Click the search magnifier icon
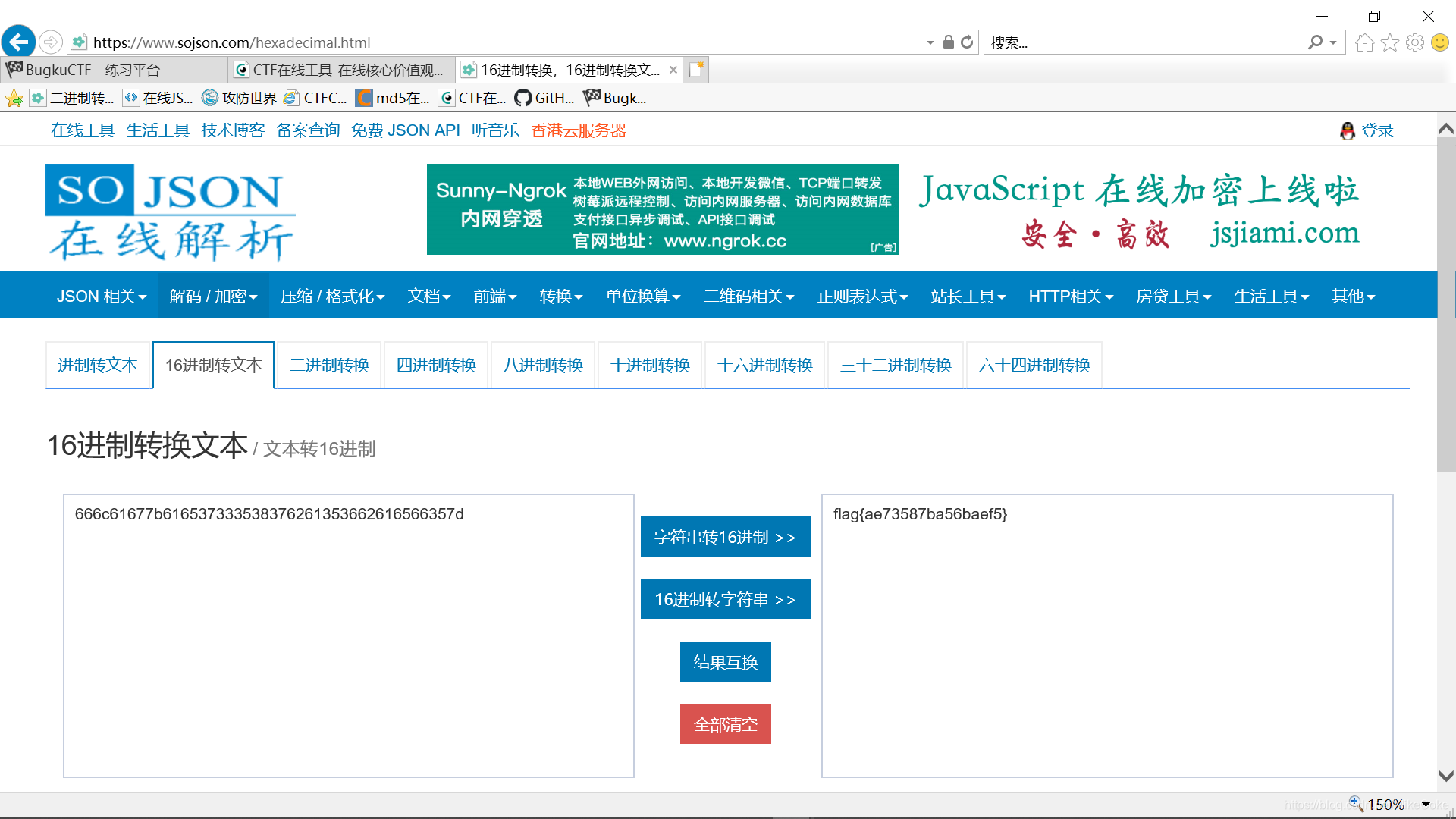 pyautogui.click(x=1315, y=42)
